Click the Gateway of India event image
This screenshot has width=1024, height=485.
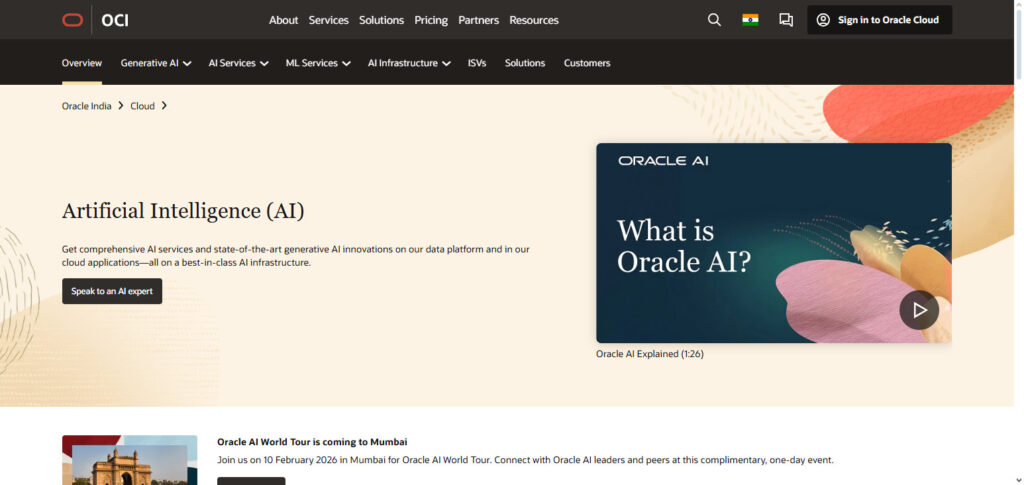pos(129,460)
